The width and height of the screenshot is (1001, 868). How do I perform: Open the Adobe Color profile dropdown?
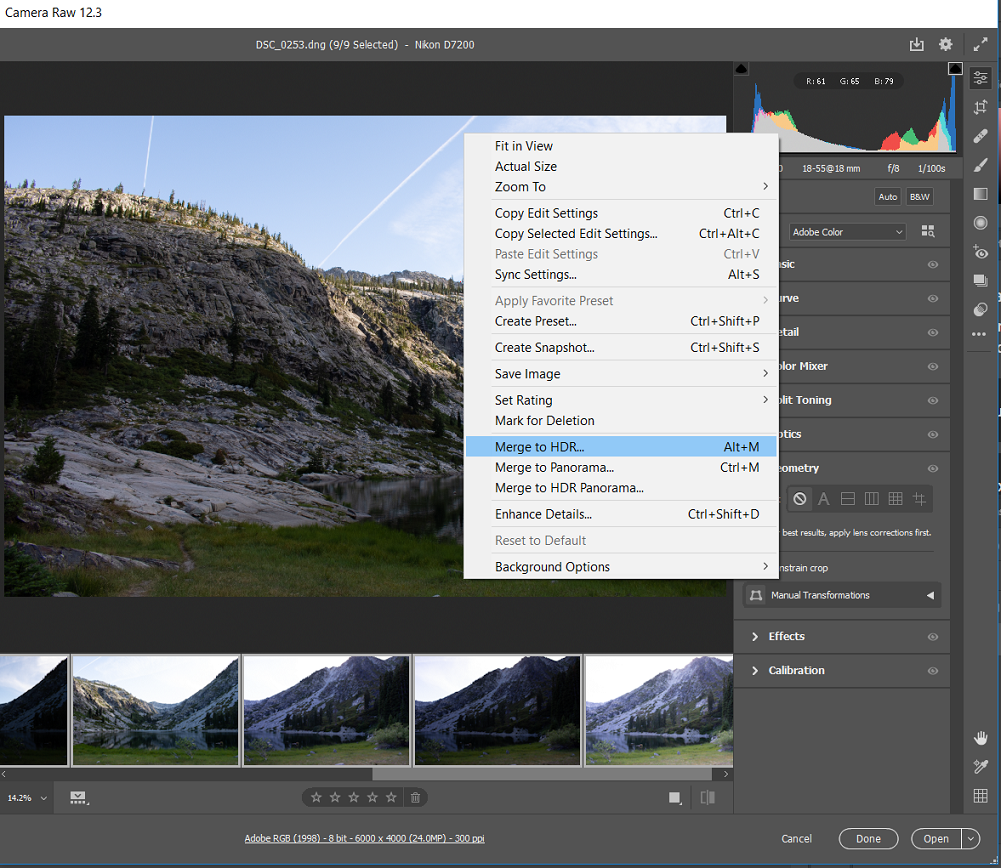(x=847, y=232)
